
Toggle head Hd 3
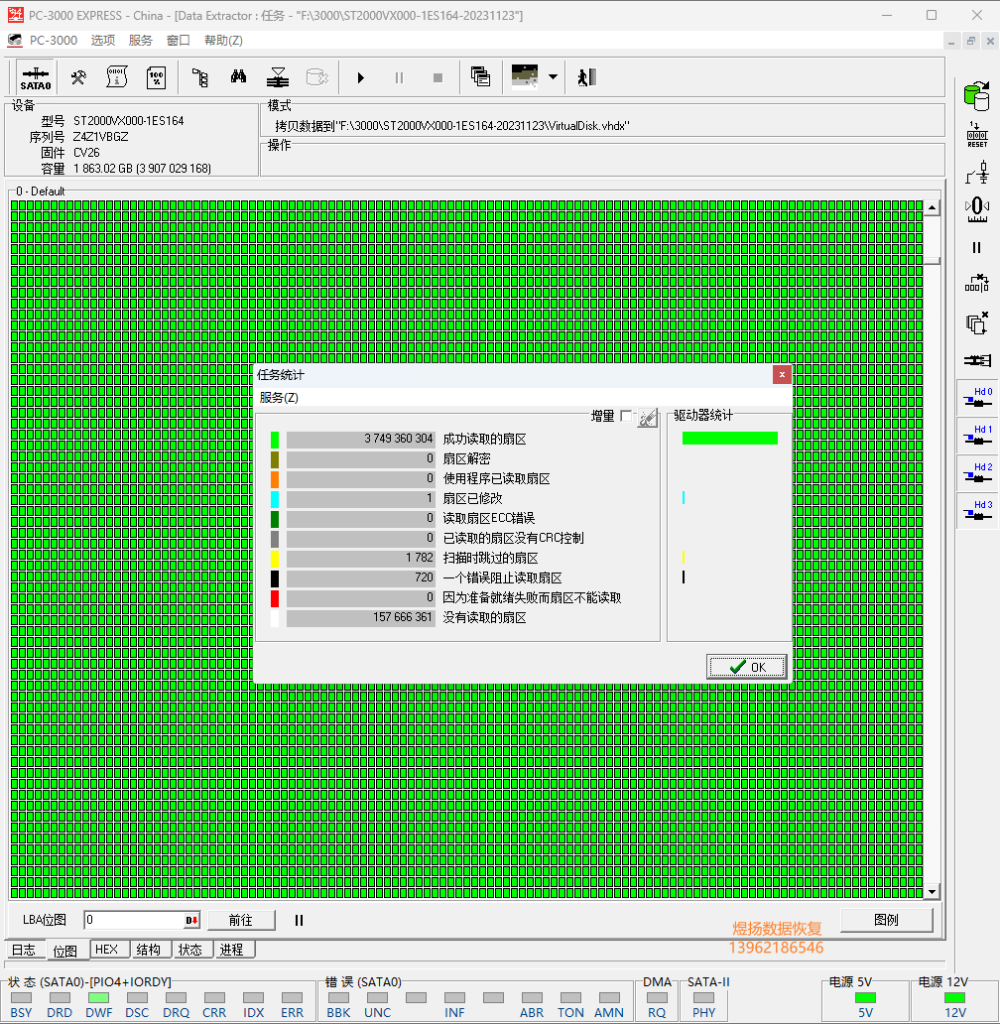pos(977,511)
